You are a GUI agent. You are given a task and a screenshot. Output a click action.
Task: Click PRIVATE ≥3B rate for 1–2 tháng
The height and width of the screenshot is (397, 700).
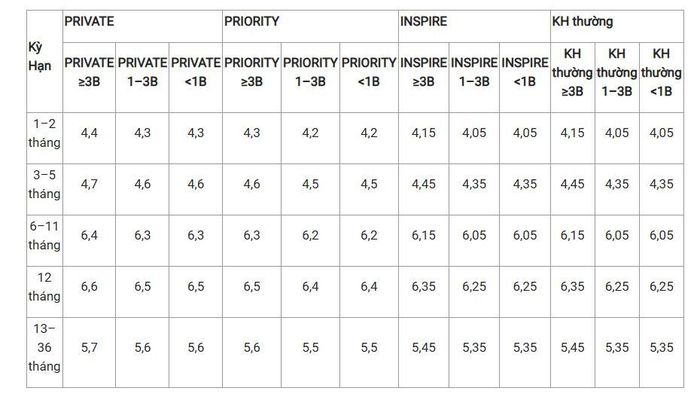89,138
